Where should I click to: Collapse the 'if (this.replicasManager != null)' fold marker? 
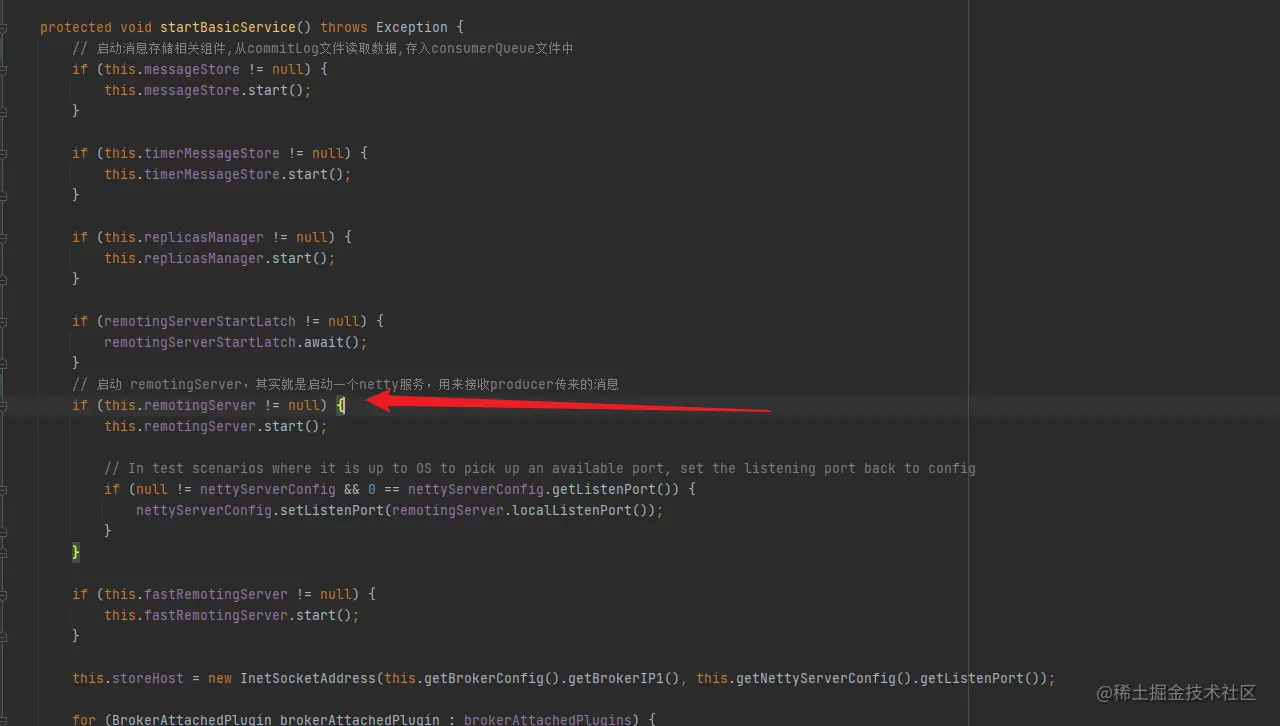point(3,237)
